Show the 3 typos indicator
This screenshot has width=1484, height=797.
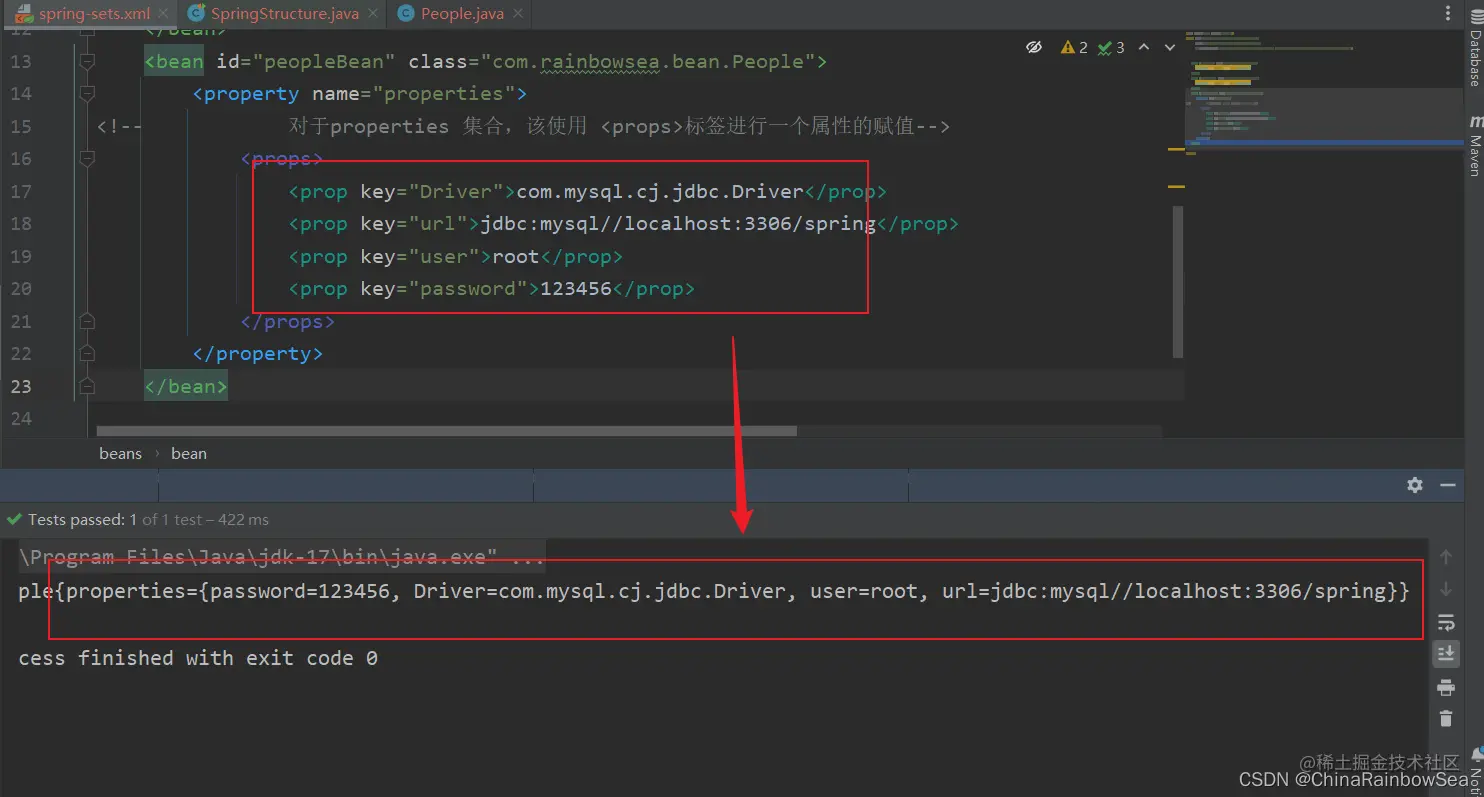point(1111,47)
